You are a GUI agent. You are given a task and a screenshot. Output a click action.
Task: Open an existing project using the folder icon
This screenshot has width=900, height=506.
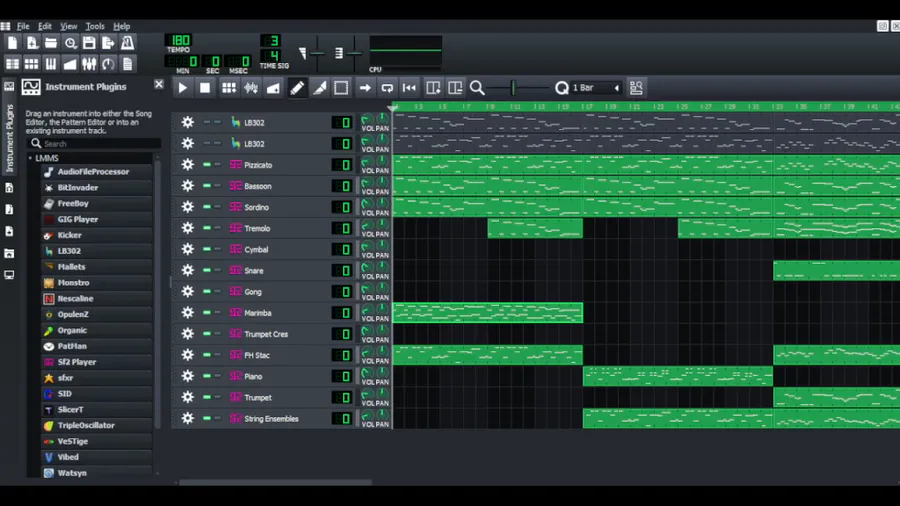point(51,43)
